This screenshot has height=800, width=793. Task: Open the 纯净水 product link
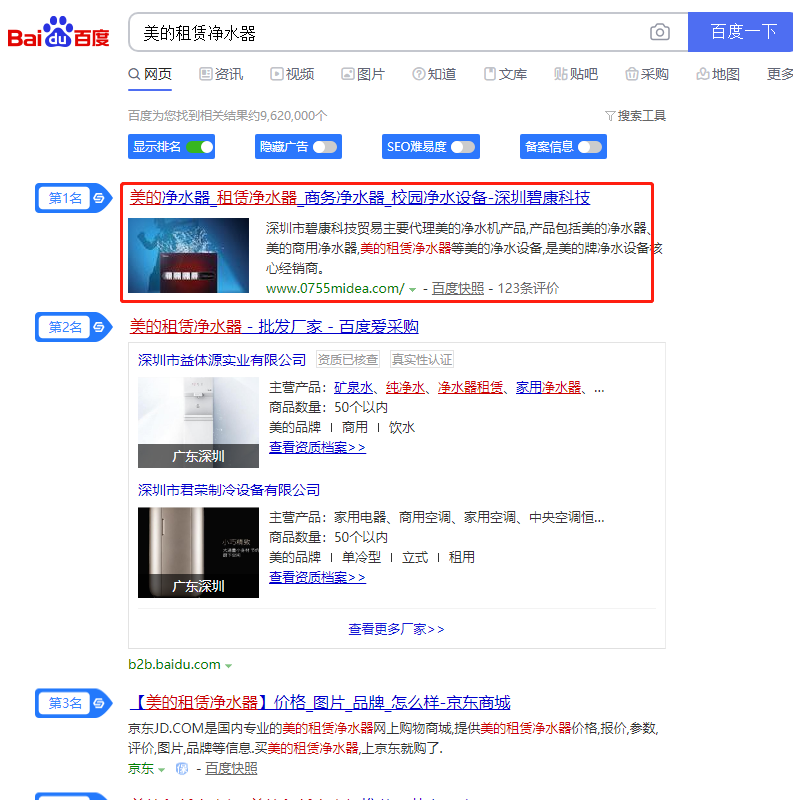tap(405, 388)
